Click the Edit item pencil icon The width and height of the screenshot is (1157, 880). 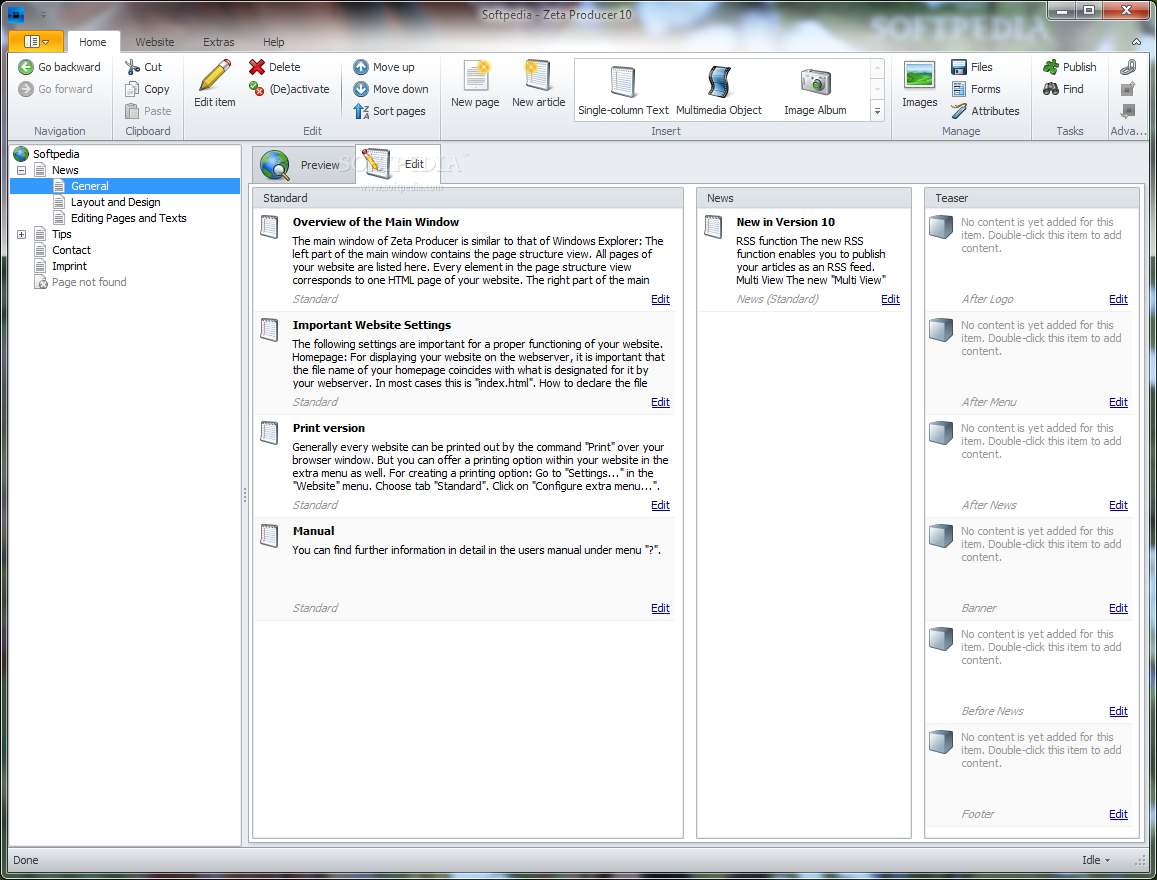click(x=215, y=76)
